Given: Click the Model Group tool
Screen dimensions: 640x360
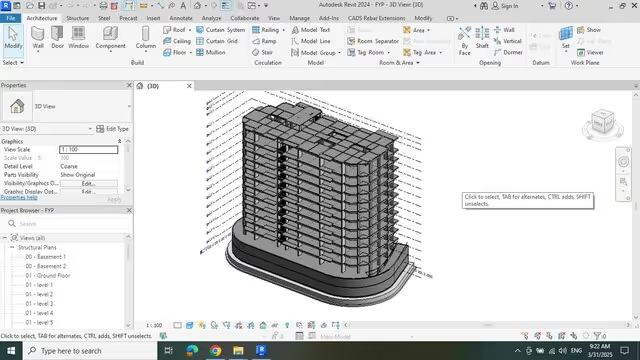Looking at the screenshot, I should [313, 52].
